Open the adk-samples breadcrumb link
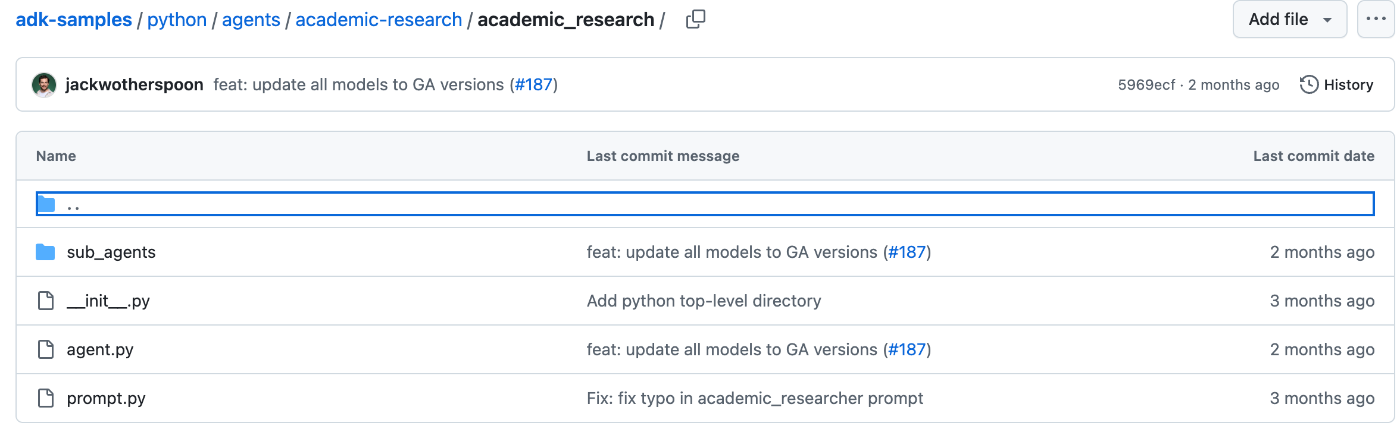The height and width of the screenshot is (423, 1400). click(x=74, y=19)
